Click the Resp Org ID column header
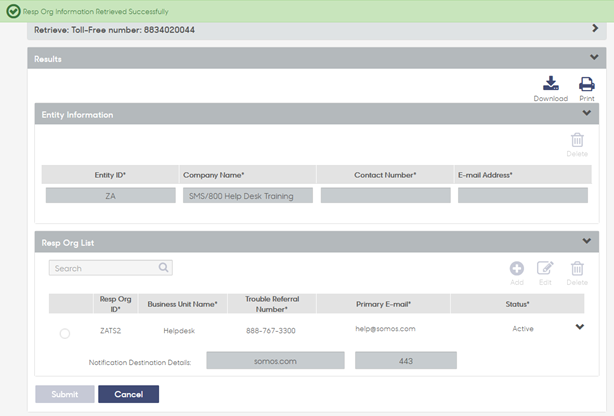614x416 pixels. coord(116,304)
